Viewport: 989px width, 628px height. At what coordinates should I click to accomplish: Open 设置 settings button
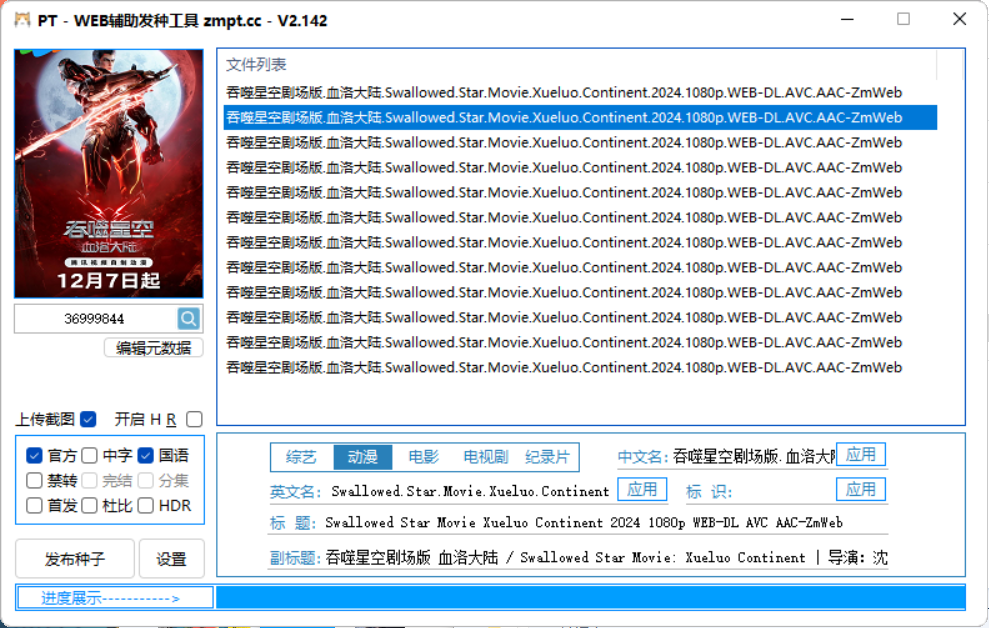point(171,559)
